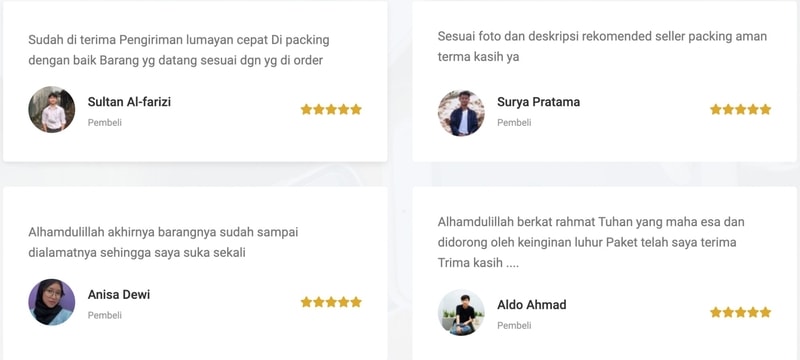Click the Aldo Ahmad name label
The width and height of the screenshot is (800, 360).
(x=532, y=305)
